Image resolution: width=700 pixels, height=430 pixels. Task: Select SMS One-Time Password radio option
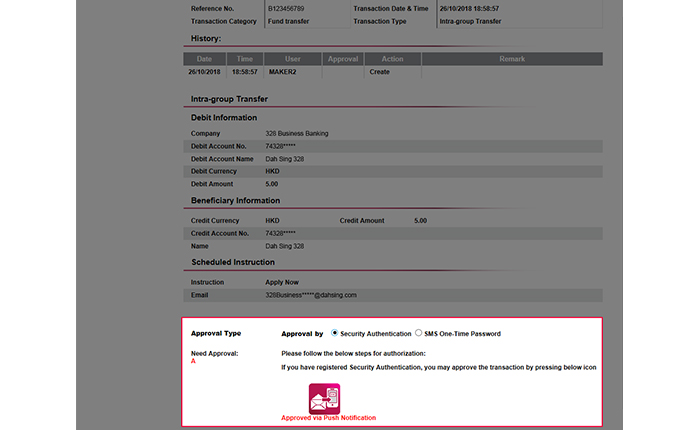point(418,333)
